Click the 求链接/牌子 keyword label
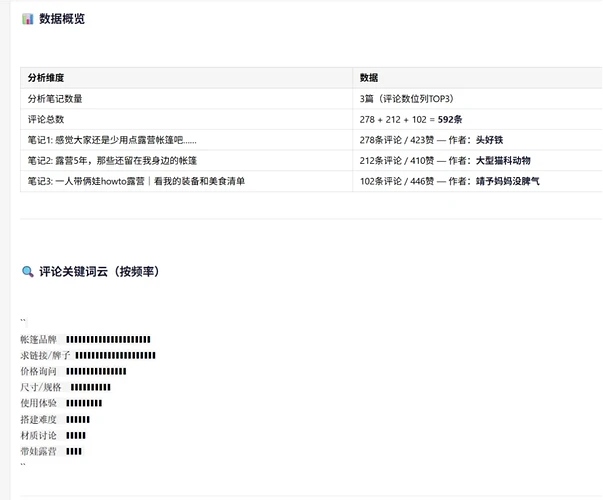The image size is (603, 500). point(45,355)
